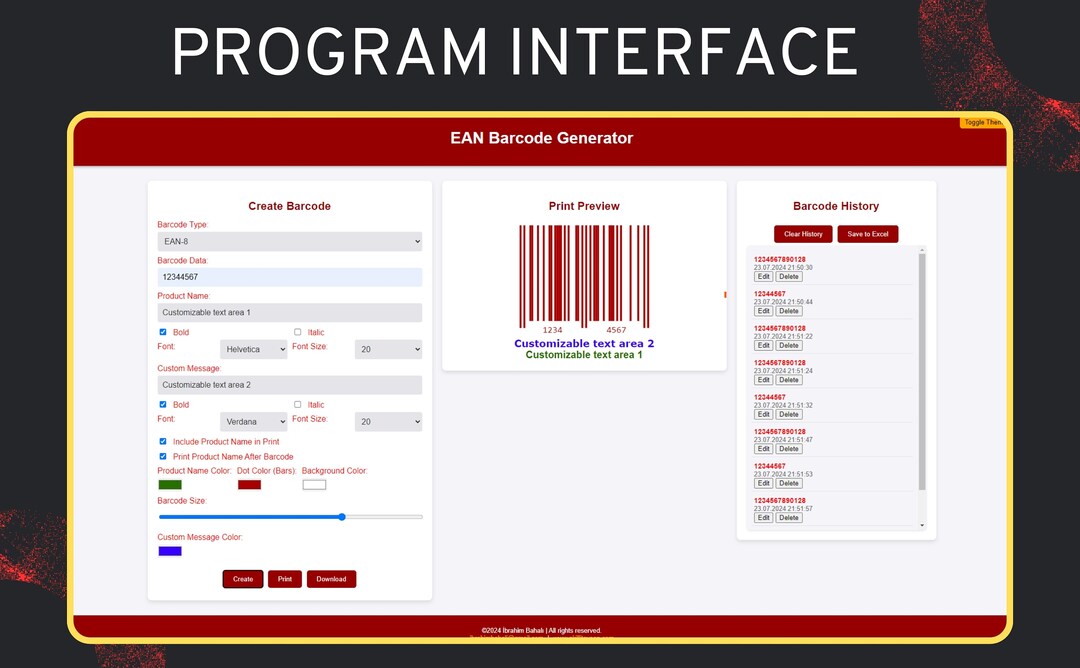Click the Download button

[x=331, y=579]
